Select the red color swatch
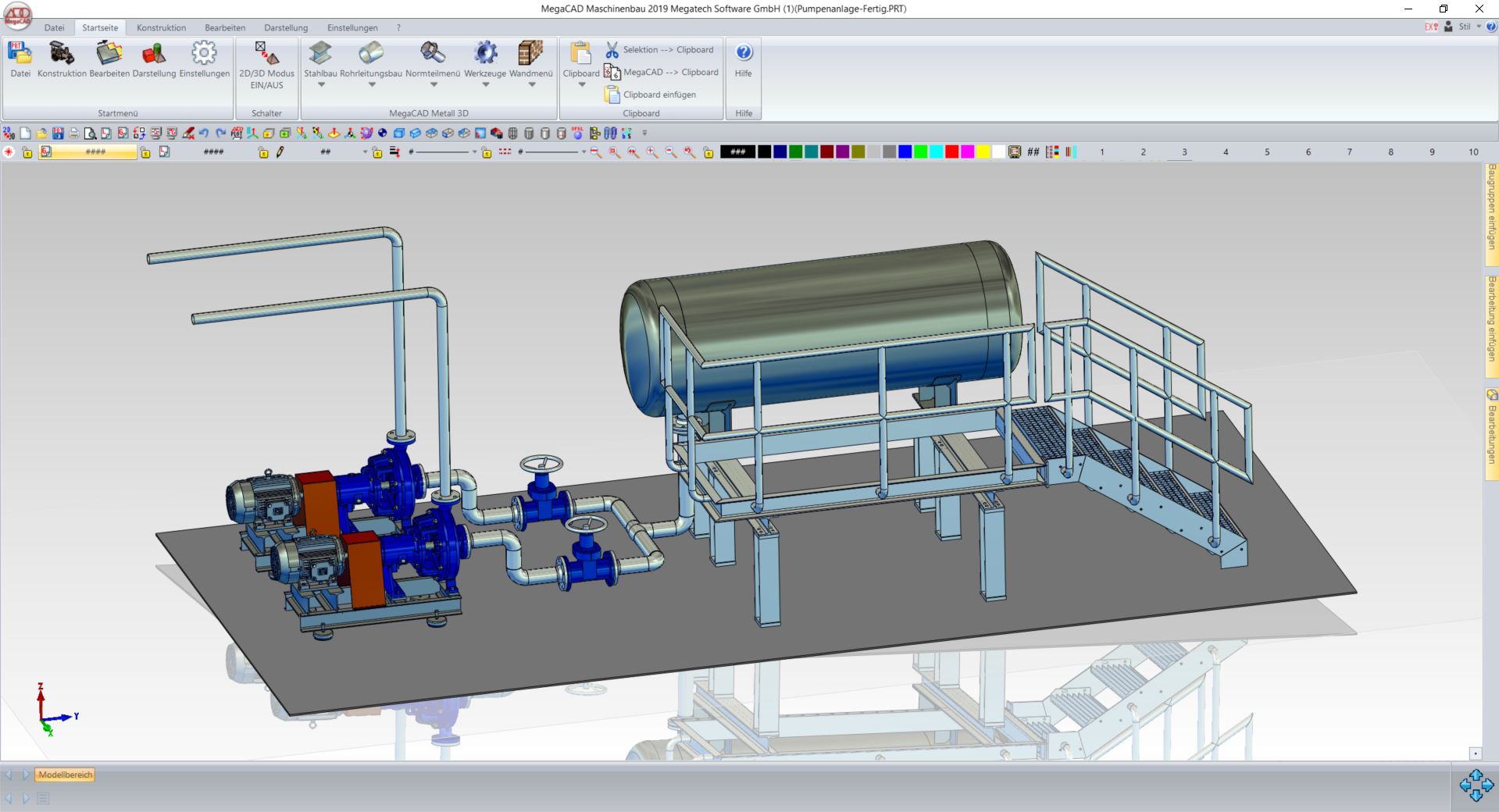The image size is (1499, 812). [952, 151]
